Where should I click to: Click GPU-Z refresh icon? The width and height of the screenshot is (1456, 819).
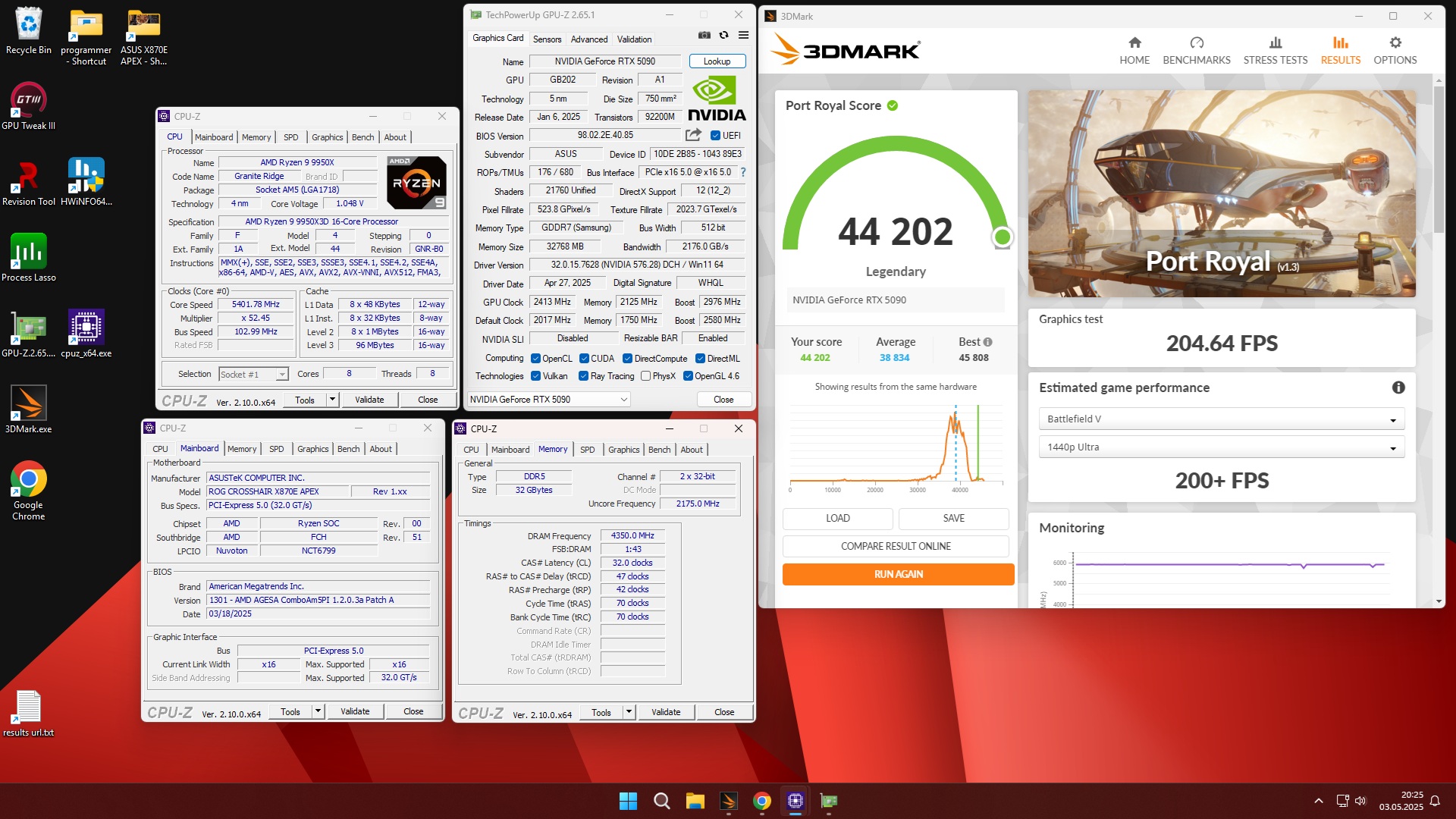point(723,35)
